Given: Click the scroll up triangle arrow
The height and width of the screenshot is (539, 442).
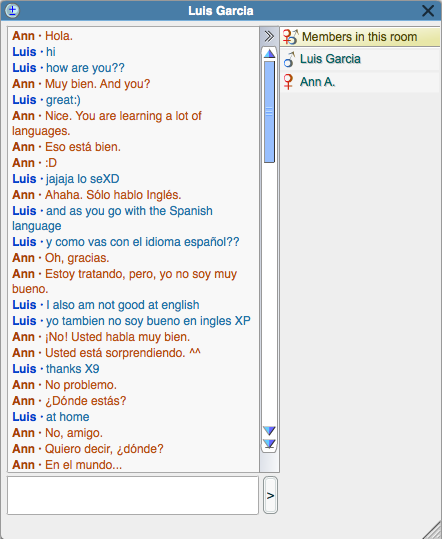Looking at the screenshot, I should (269, 53).
